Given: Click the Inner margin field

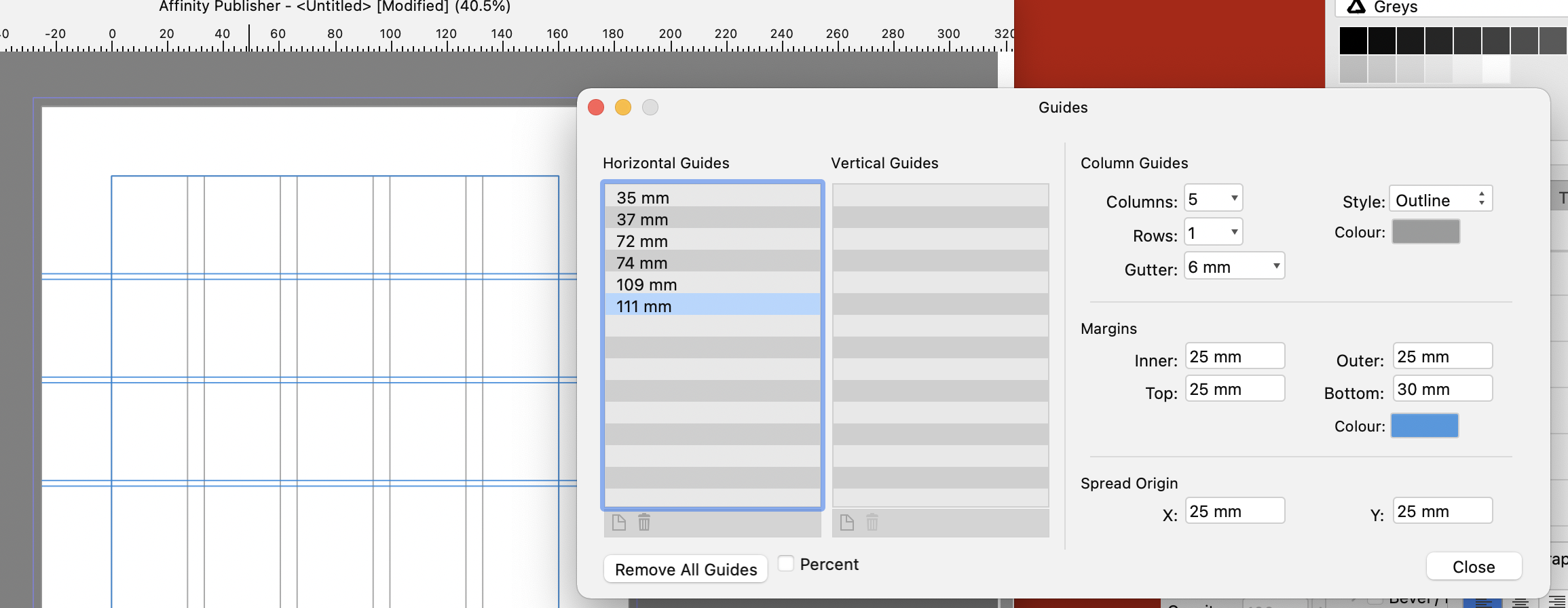Looking at the screenshot, I should [x=1235, y=356].
